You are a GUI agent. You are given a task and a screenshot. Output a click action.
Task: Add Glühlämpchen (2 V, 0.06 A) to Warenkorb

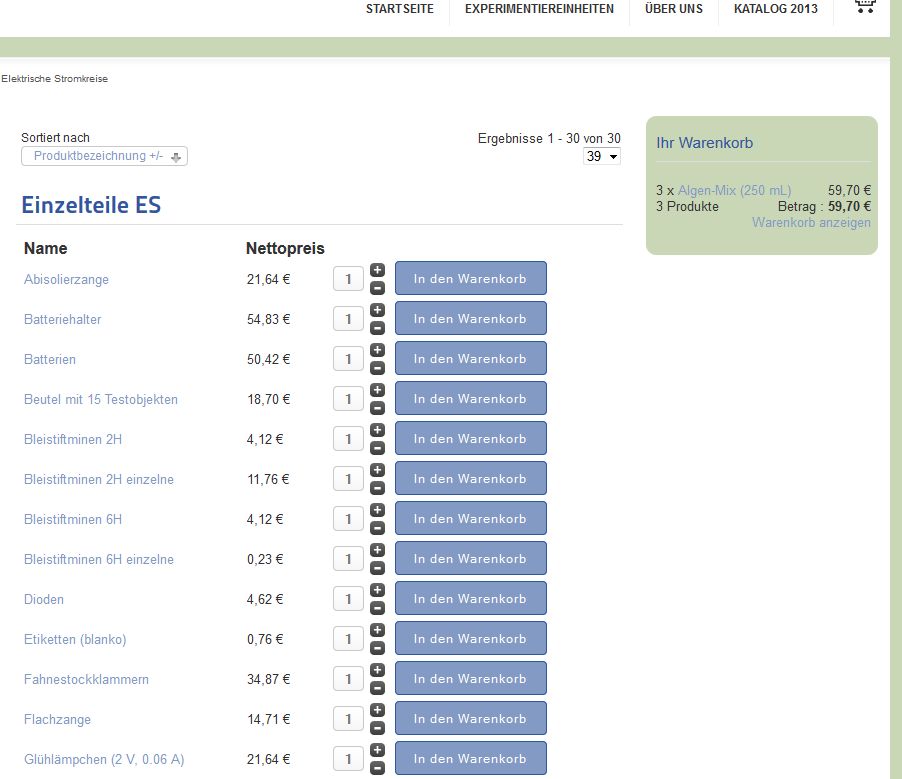(x=470, y=759)
